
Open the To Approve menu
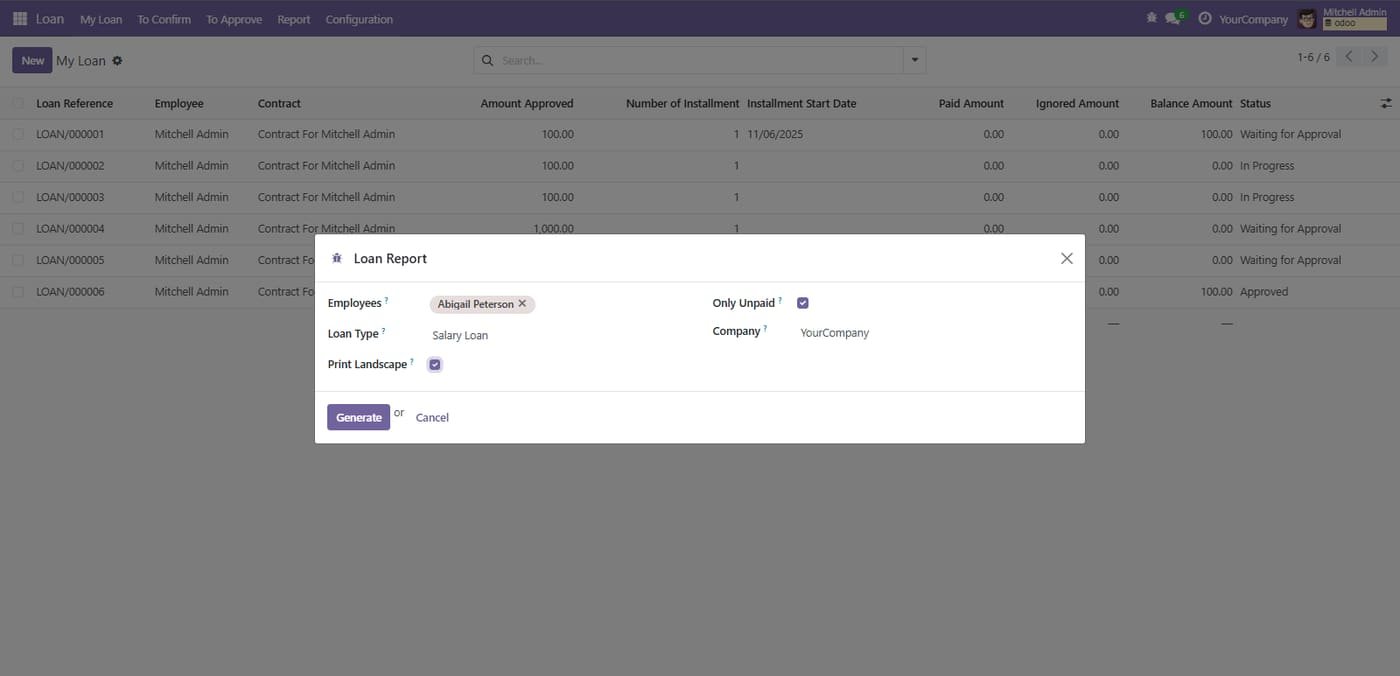coord(234,19)
